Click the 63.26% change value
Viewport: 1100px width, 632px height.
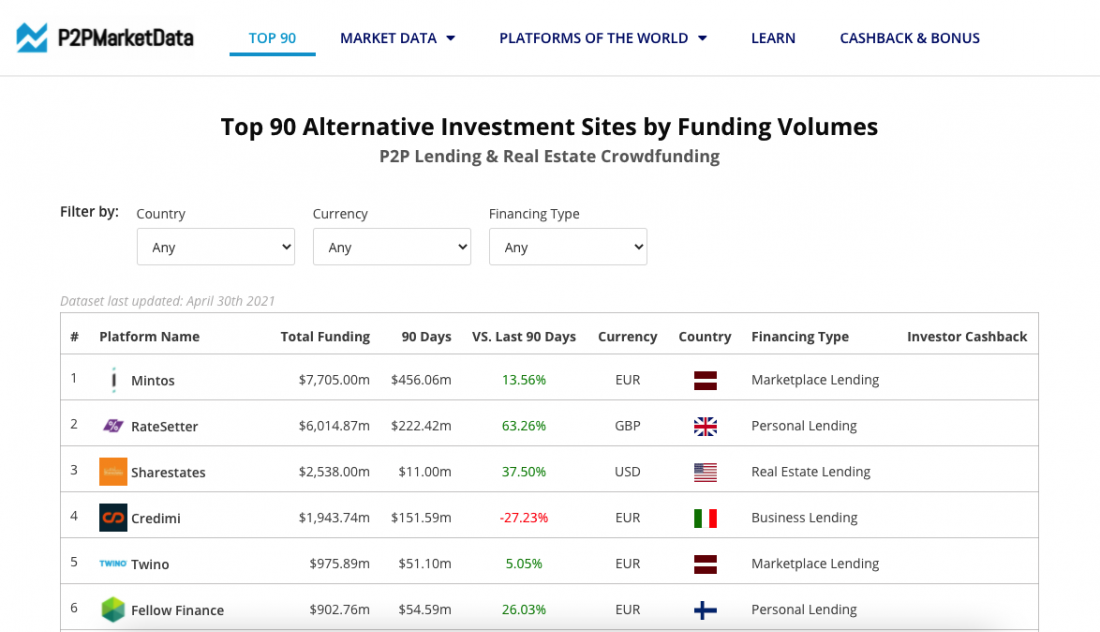point(524,426)
